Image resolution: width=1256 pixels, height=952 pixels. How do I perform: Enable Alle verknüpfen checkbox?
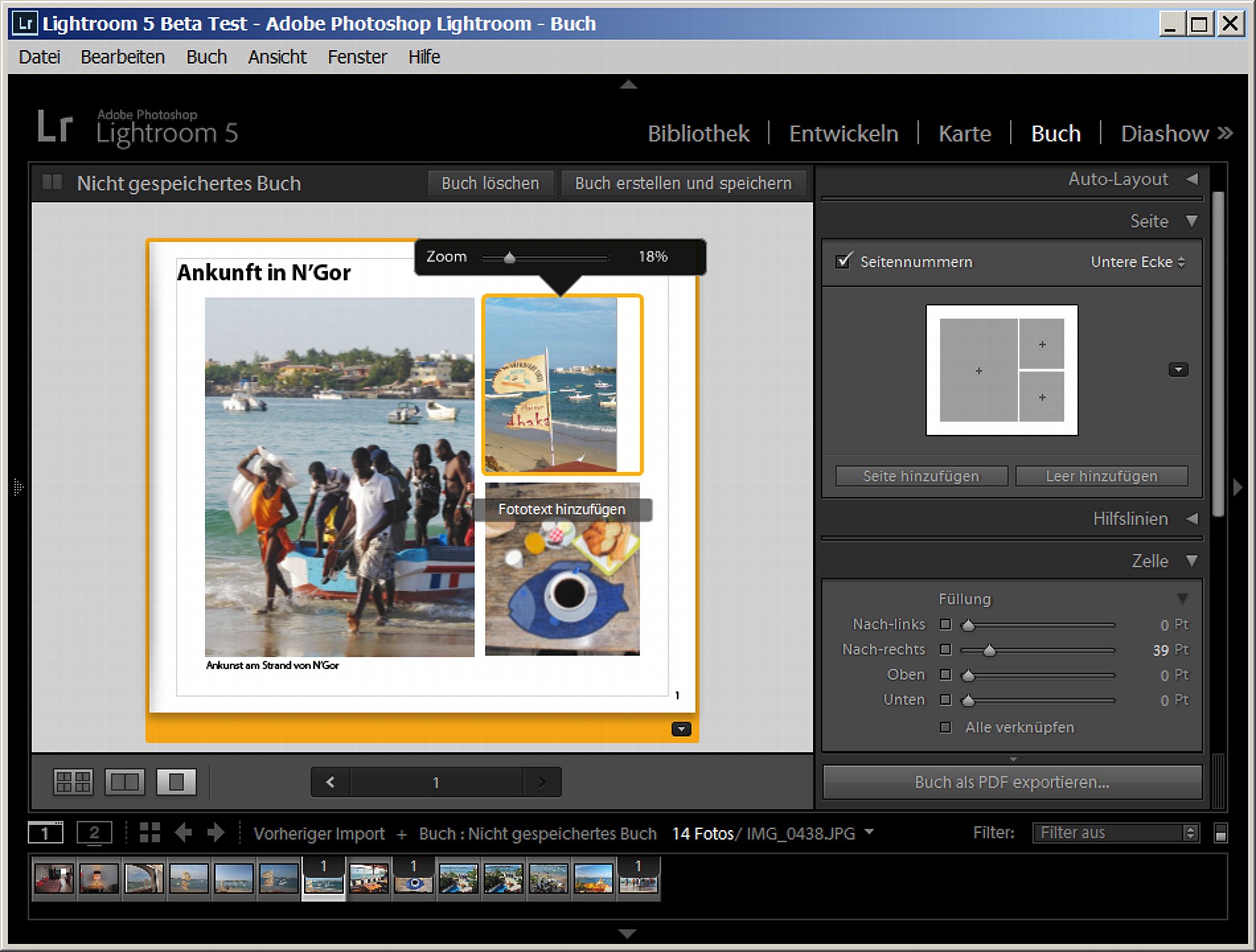(945, 727)
